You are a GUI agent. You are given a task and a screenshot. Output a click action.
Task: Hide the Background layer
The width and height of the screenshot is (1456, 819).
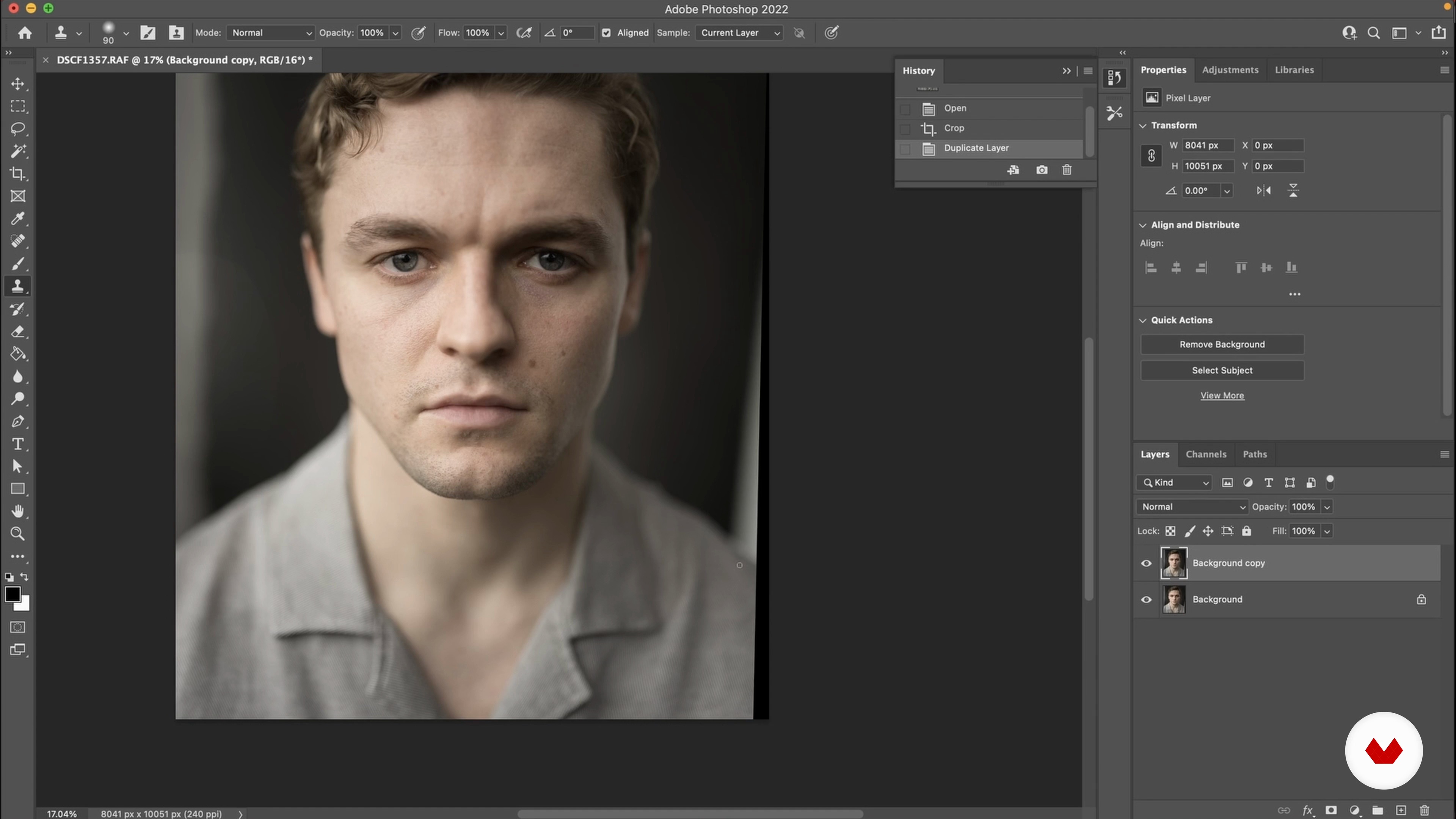pos(1146,600)
